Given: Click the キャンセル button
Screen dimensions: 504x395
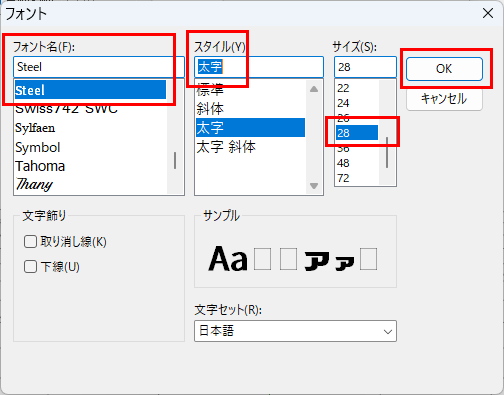Looking at the screenshot, I should [444, 99].
